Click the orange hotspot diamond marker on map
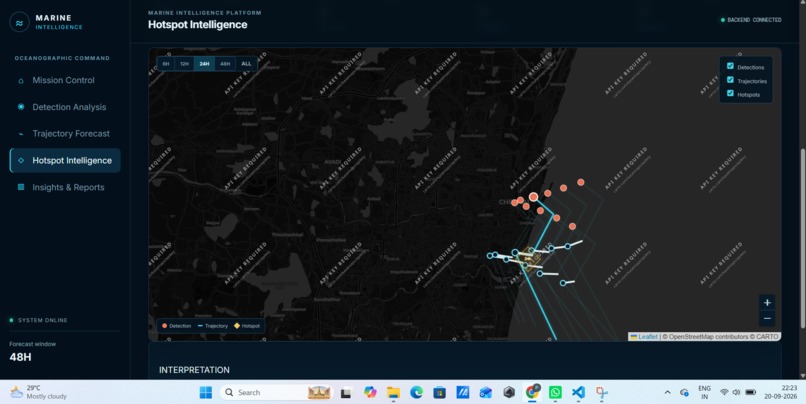 click(x=528, y=259)
